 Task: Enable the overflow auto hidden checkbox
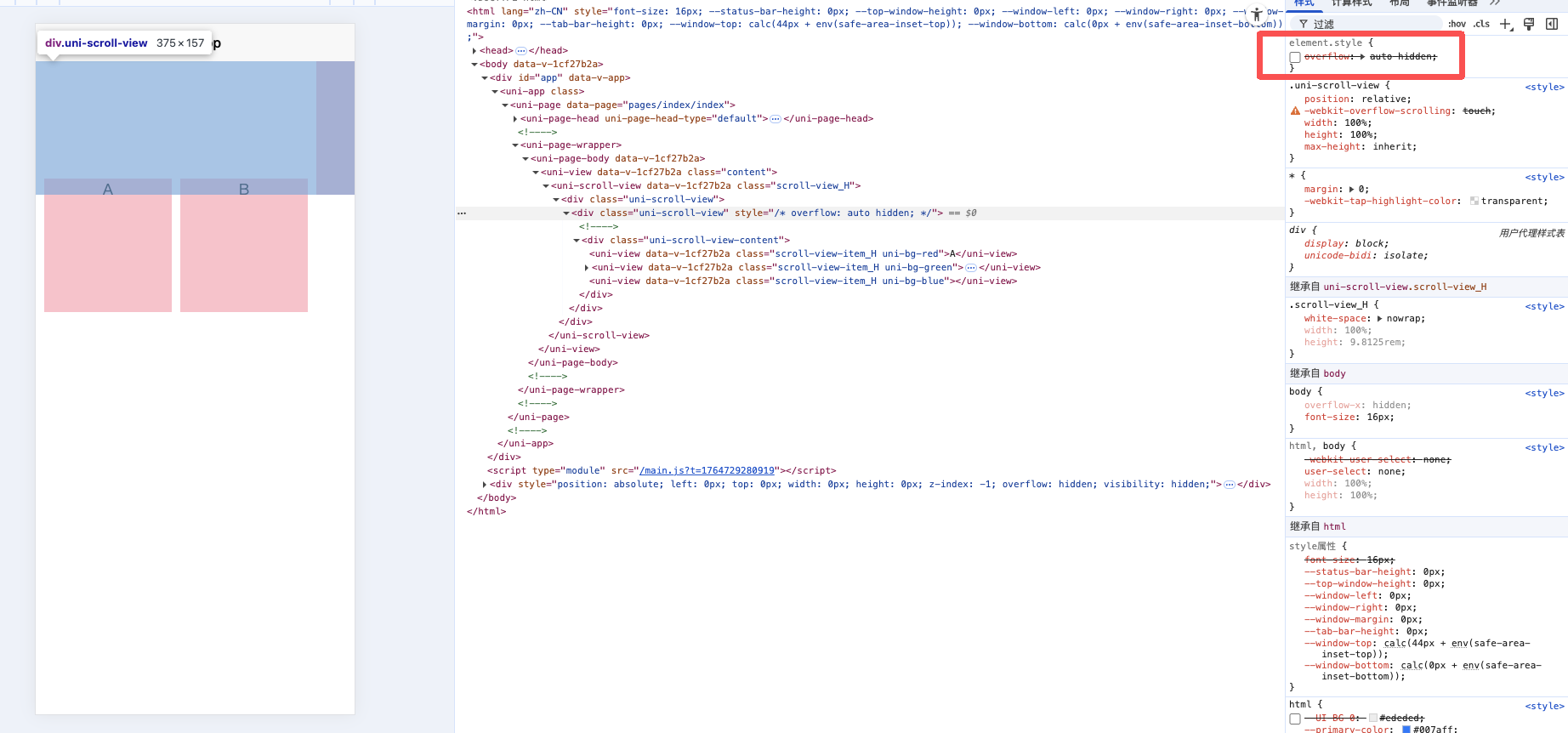point(1295,57)
